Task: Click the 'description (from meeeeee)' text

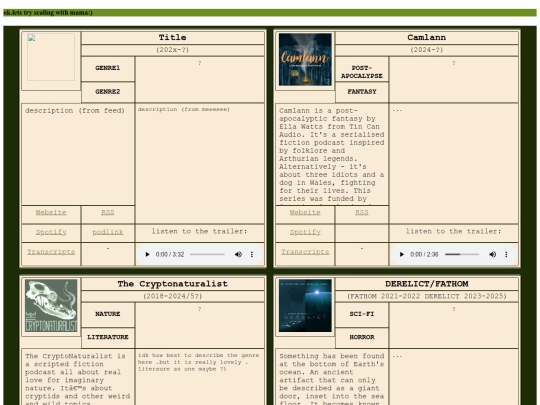Action: [184, 109]
